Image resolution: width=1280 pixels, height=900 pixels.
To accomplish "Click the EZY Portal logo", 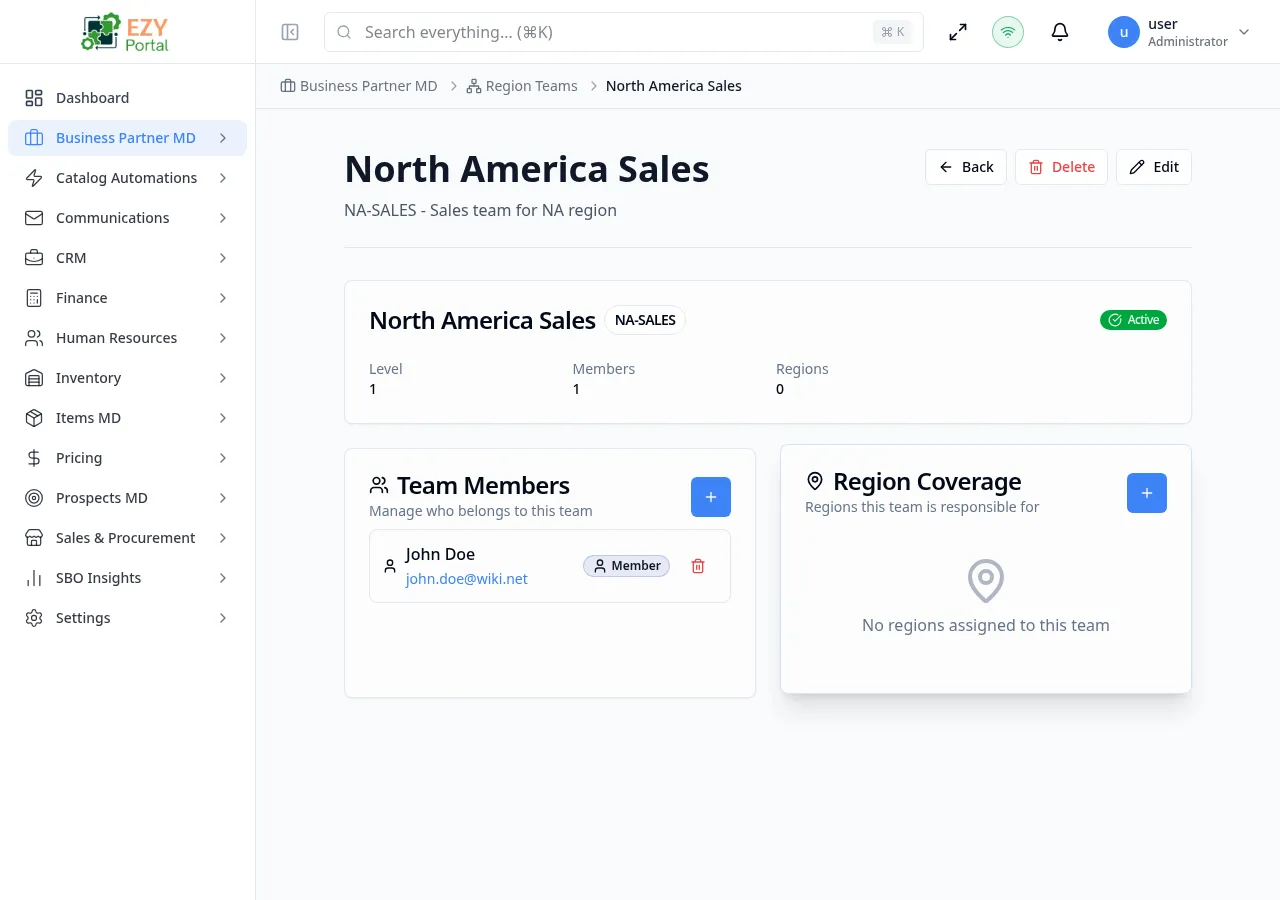I will coord(127,32).
